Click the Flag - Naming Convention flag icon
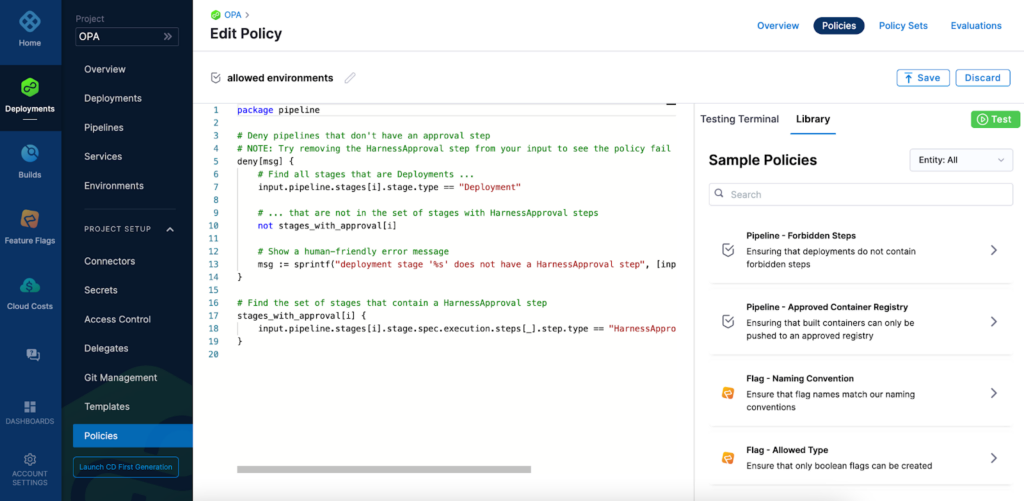The image size is (1024, 501). coord(728,393)
